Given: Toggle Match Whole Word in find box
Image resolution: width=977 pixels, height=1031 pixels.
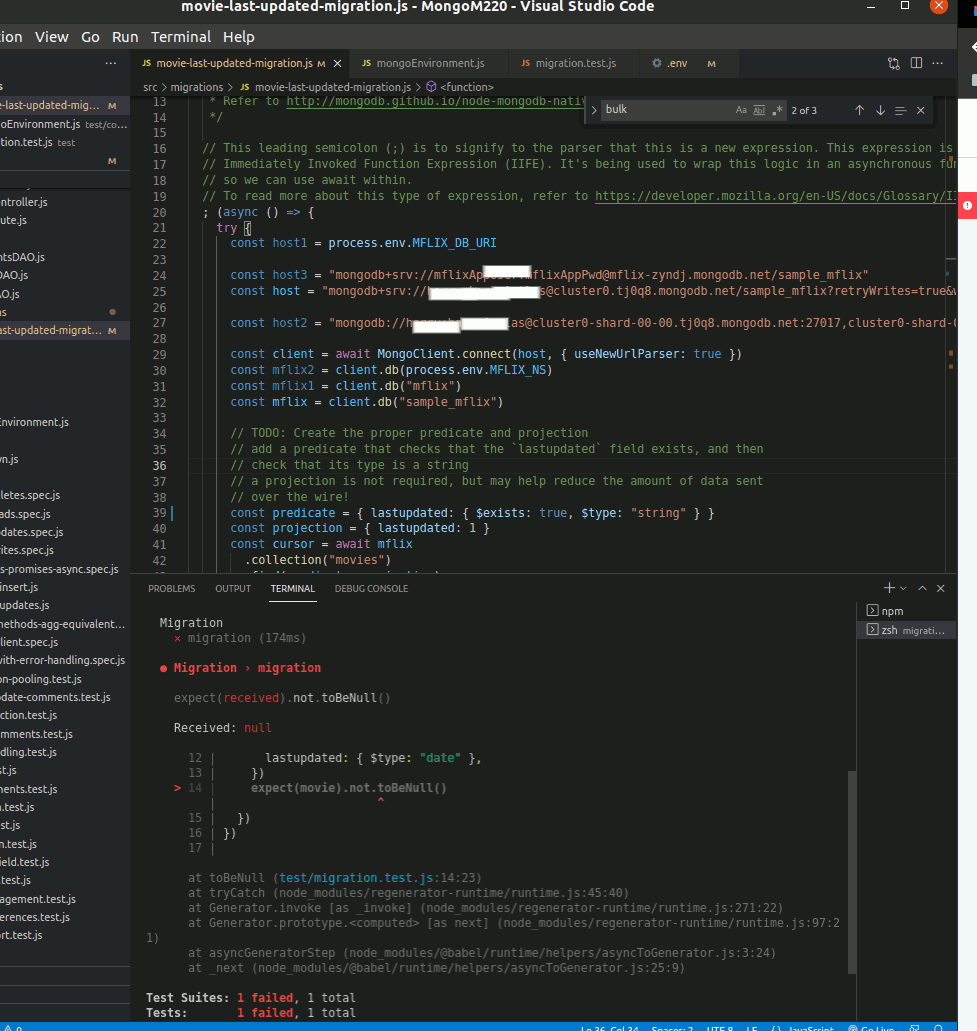Looking at the screenshot, I should pos(759,110).
